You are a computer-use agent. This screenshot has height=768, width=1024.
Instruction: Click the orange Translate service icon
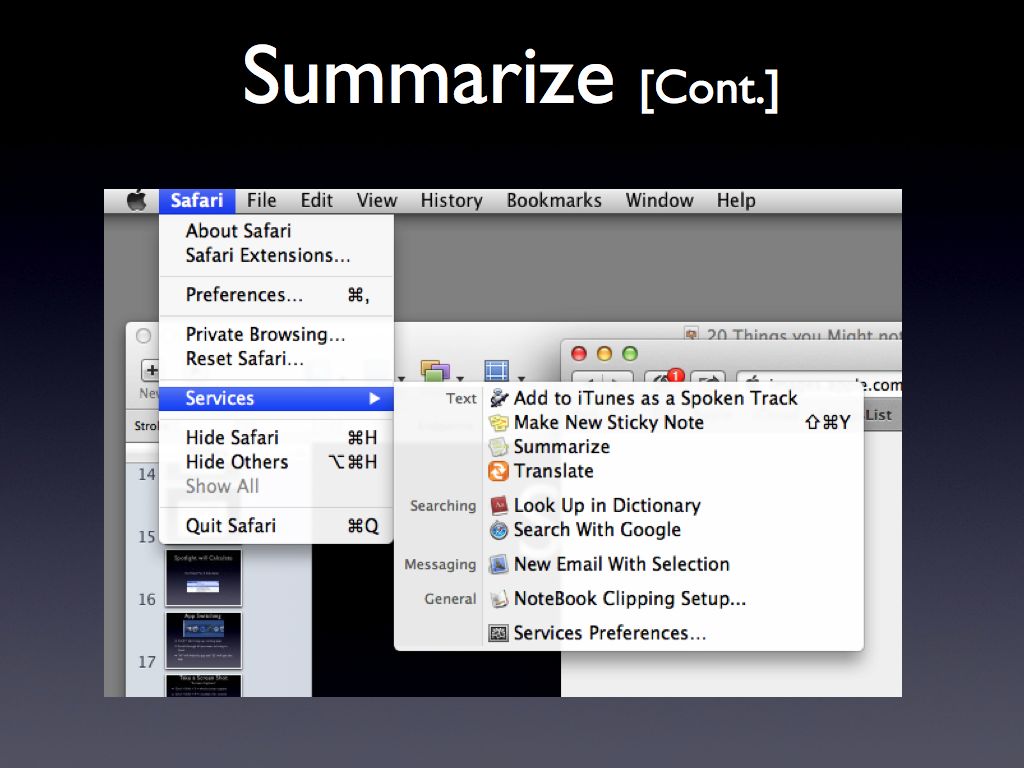(498, 471)
